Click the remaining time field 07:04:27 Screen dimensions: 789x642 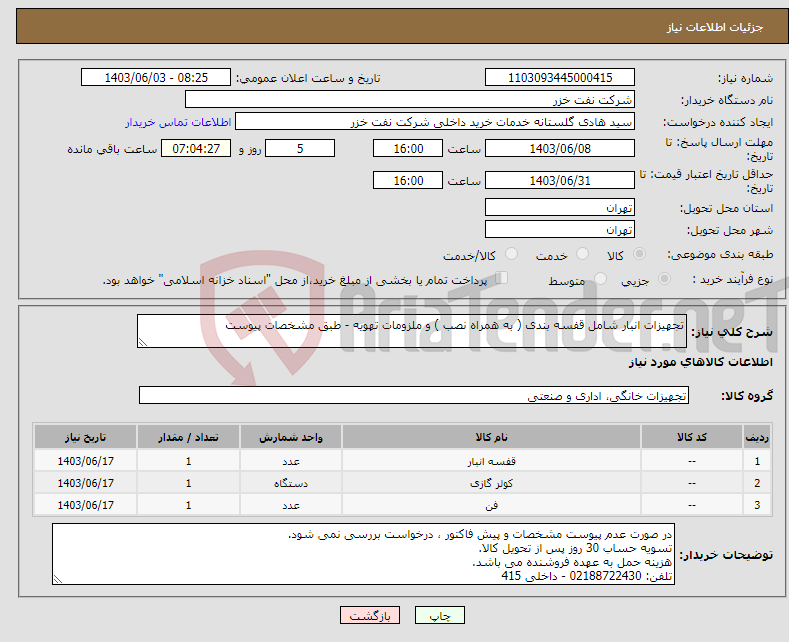(x=196, y=148)
